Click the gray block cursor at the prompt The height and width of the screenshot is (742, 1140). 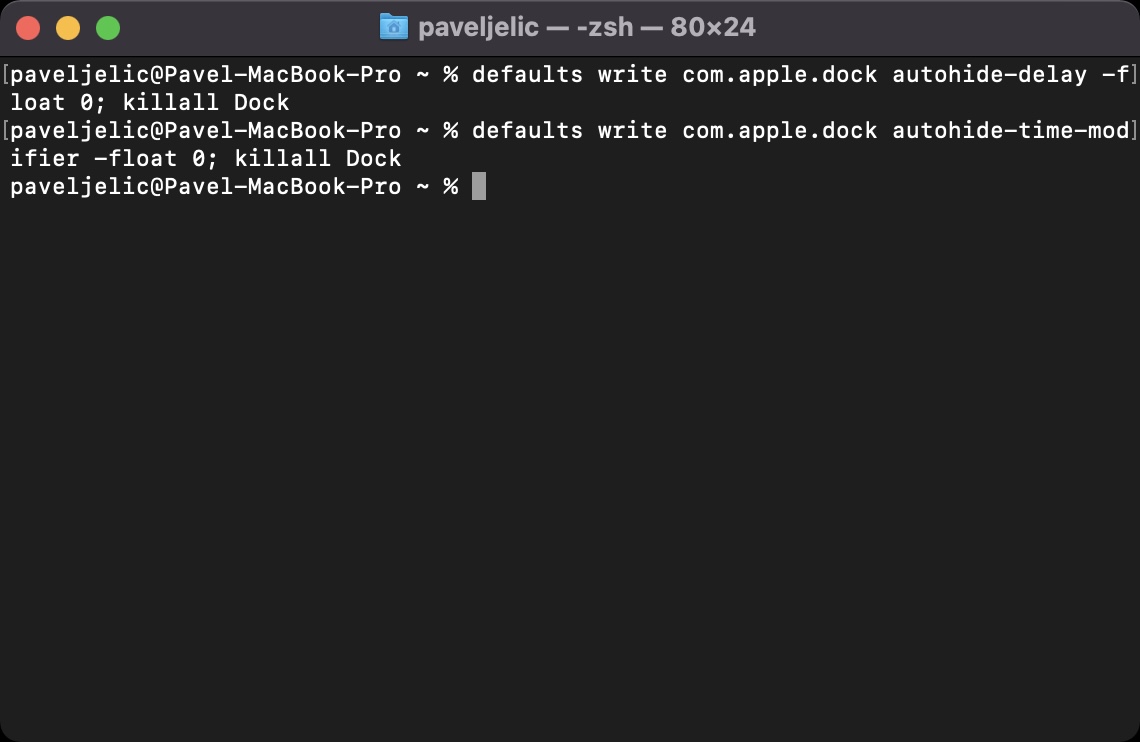[479, 186]
